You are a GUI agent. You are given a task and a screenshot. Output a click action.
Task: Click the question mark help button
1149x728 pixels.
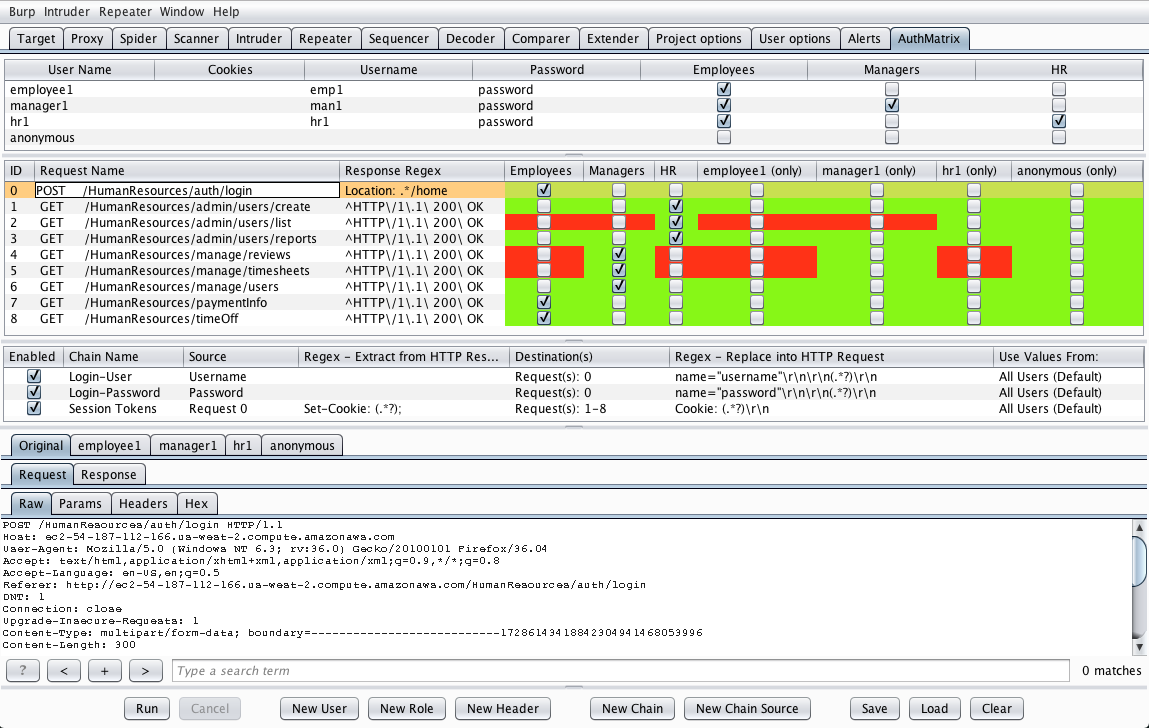tap(23, 670)
